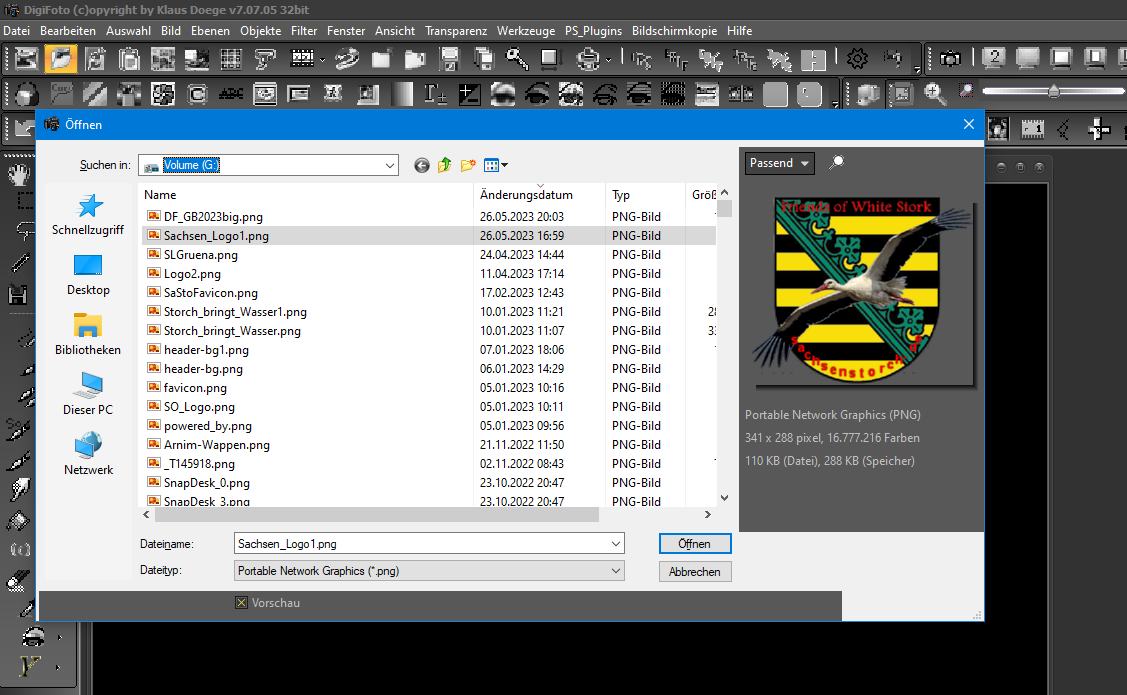Viewport: 1127px width, 695px height.
Task: Expand the 'Suchen in' drive dropdown
Action: coord(390,165)
